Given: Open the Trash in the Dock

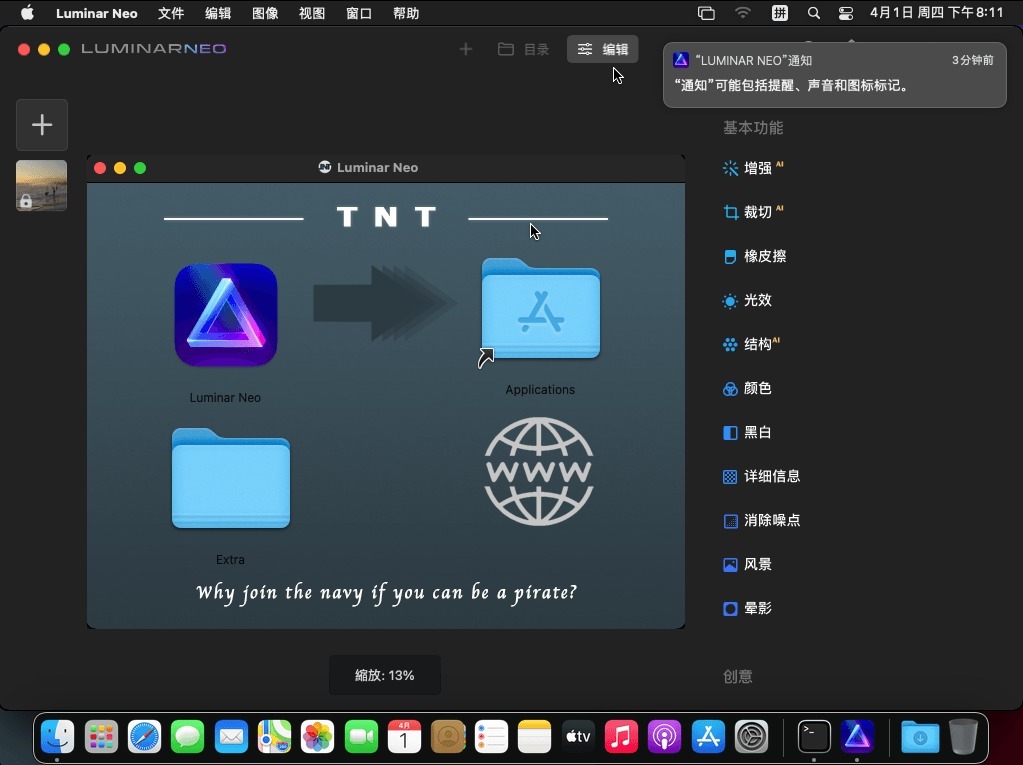Looking at the screenshot, I should click(963, 737).
